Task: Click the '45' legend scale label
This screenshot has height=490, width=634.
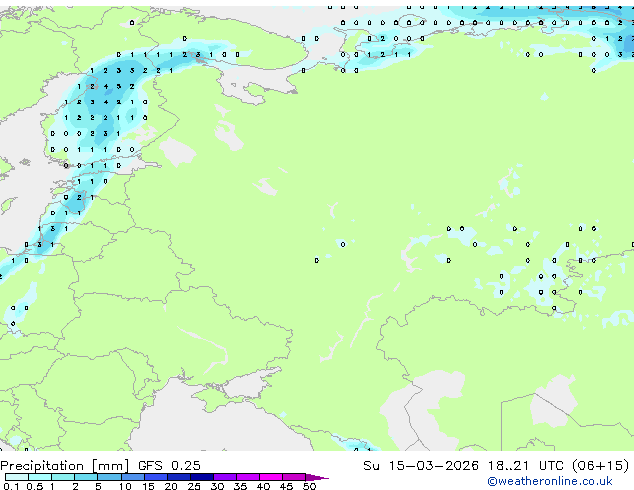Action: tap(287, 486)
